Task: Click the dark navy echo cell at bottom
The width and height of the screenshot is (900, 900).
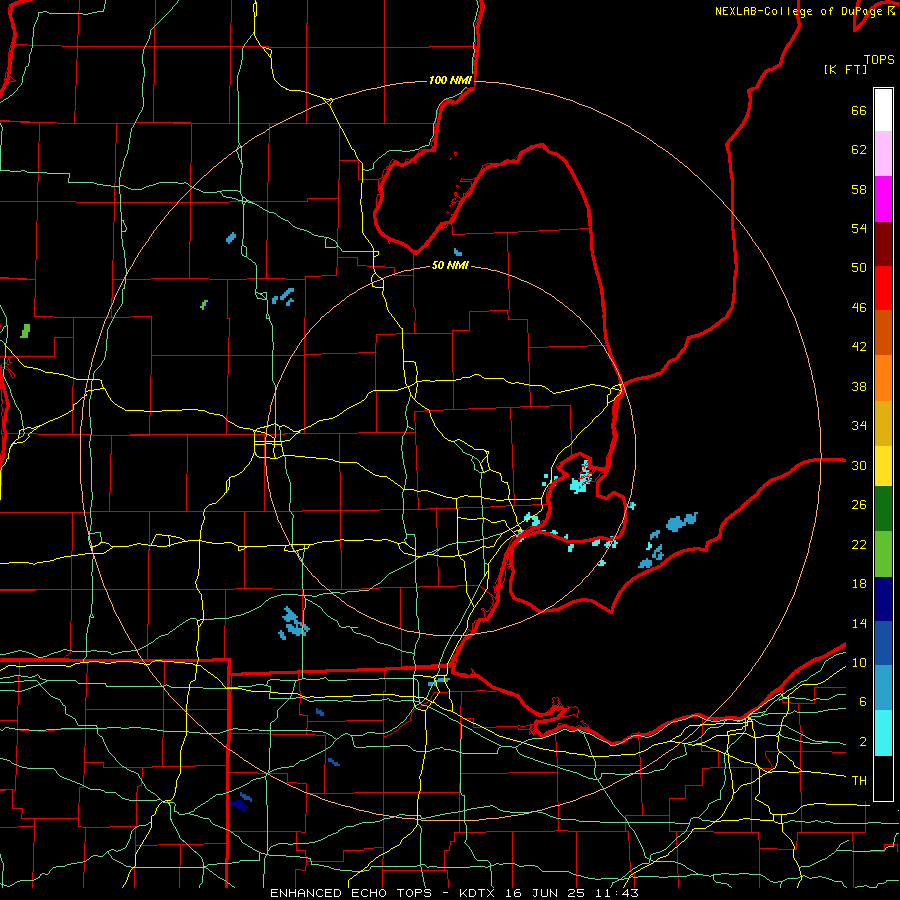Action: pos(239,805)
